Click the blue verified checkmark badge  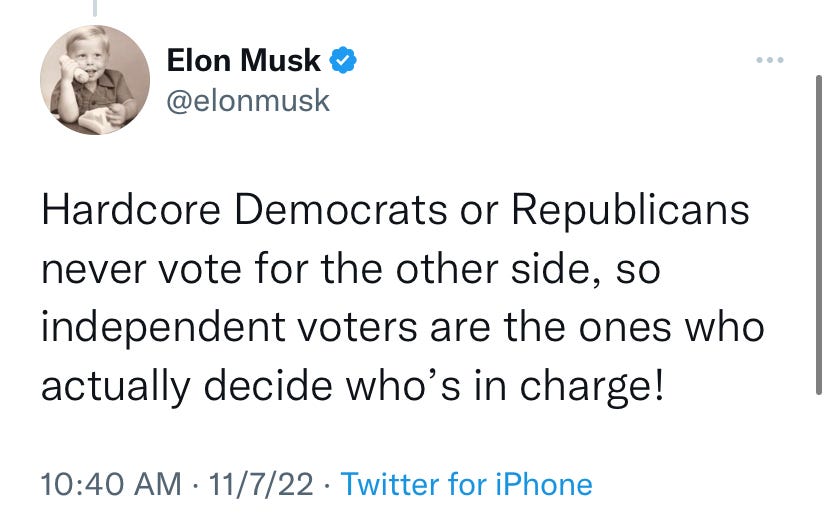344,61
